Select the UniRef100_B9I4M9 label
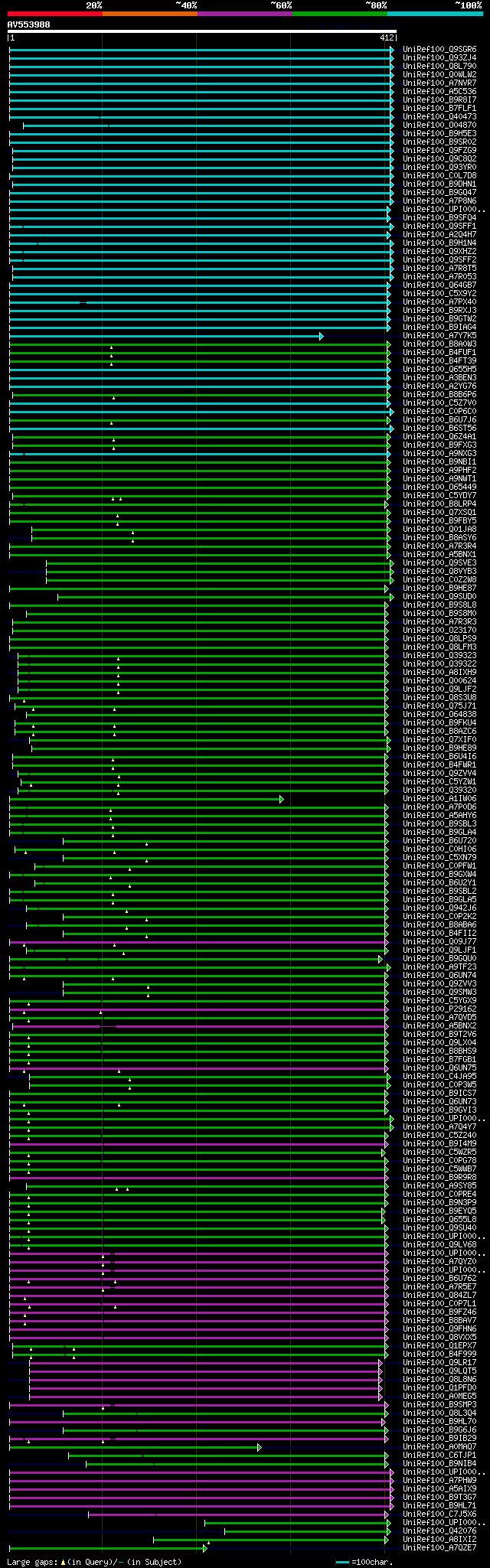Viewport: 490px width, 1568px height. point(439,1143)
